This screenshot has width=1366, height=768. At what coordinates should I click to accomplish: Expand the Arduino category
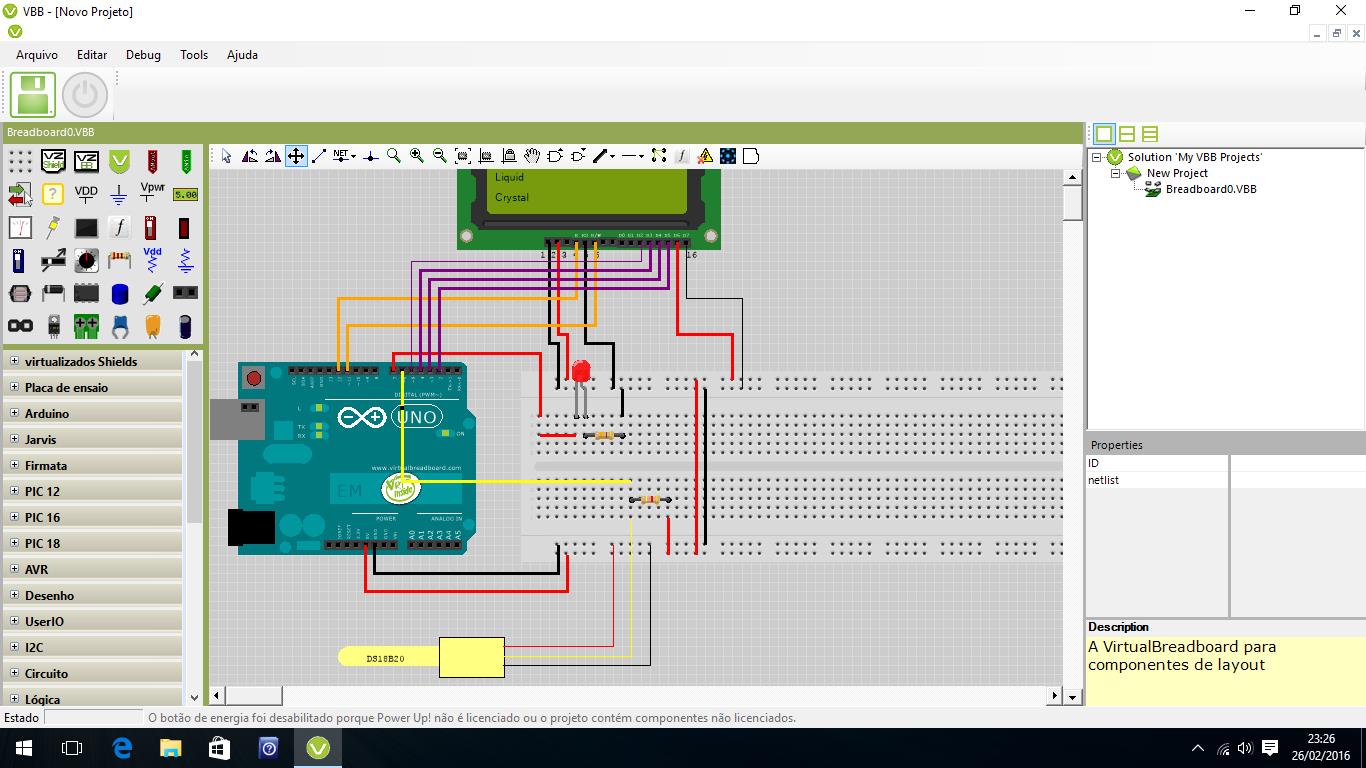(15, 413)
